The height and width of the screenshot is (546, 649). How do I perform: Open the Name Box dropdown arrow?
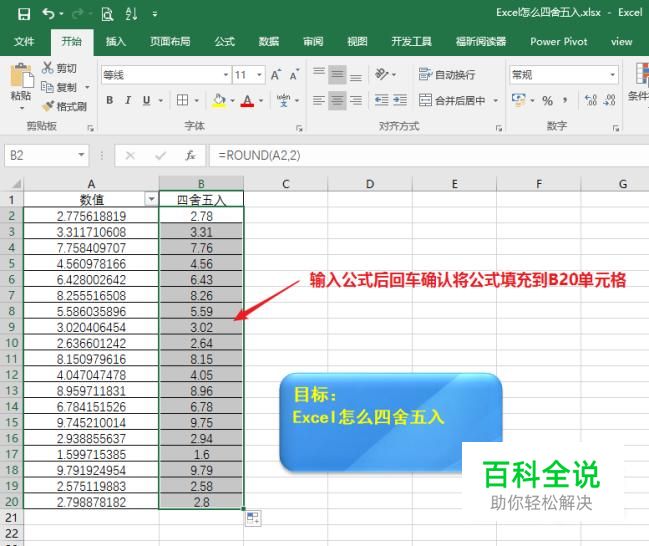[x=81, y=155]
